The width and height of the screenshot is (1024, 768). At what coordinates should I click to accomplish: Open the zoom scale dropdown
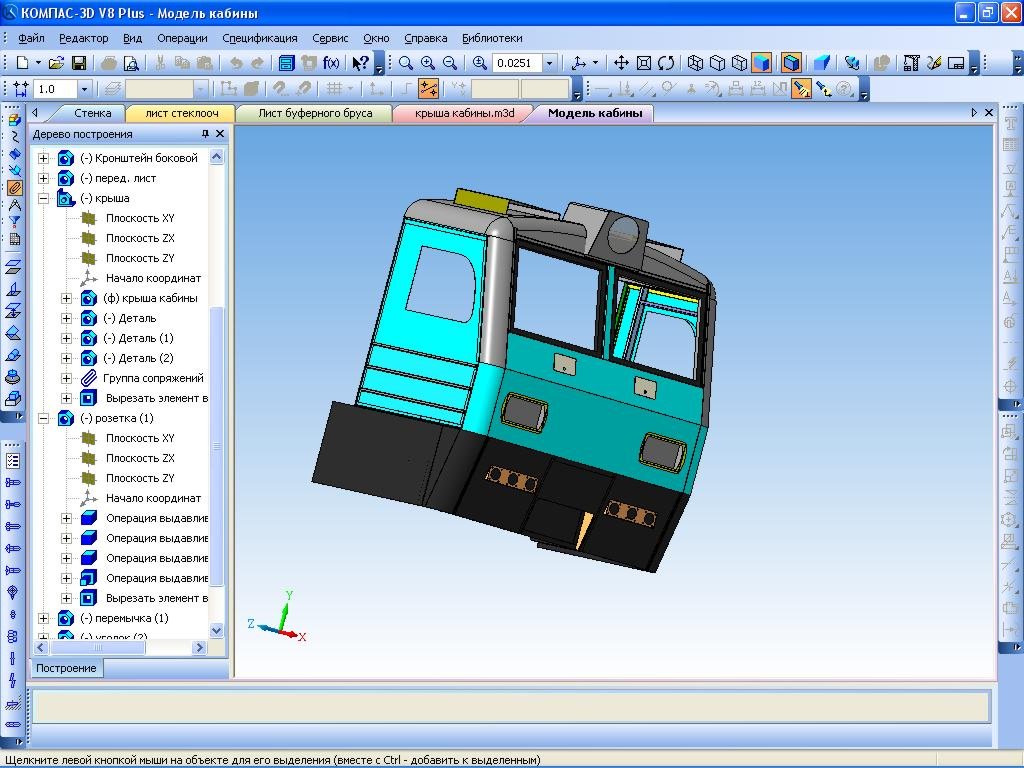(549, 63)
